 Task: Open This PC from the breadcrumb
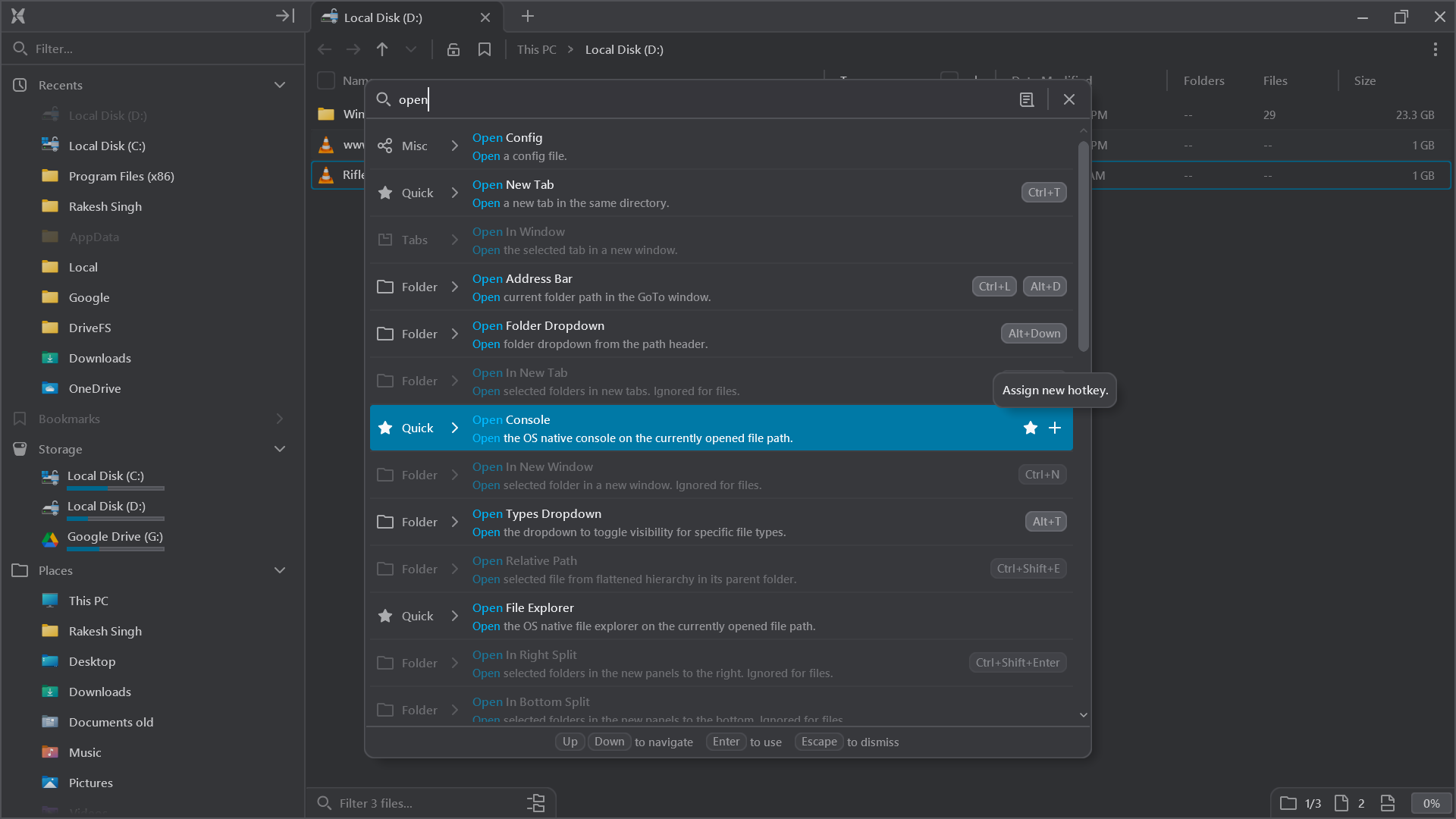(535, 49)
